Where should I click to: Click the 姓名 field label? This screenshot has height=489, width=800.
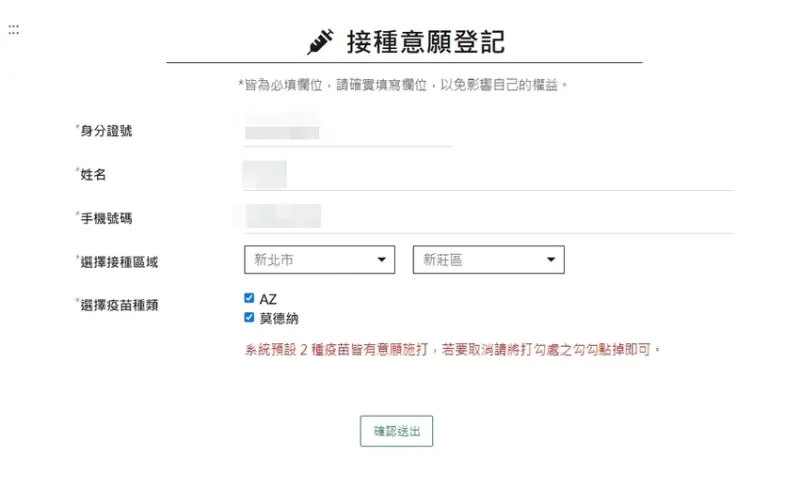click(x=93, y=175)
